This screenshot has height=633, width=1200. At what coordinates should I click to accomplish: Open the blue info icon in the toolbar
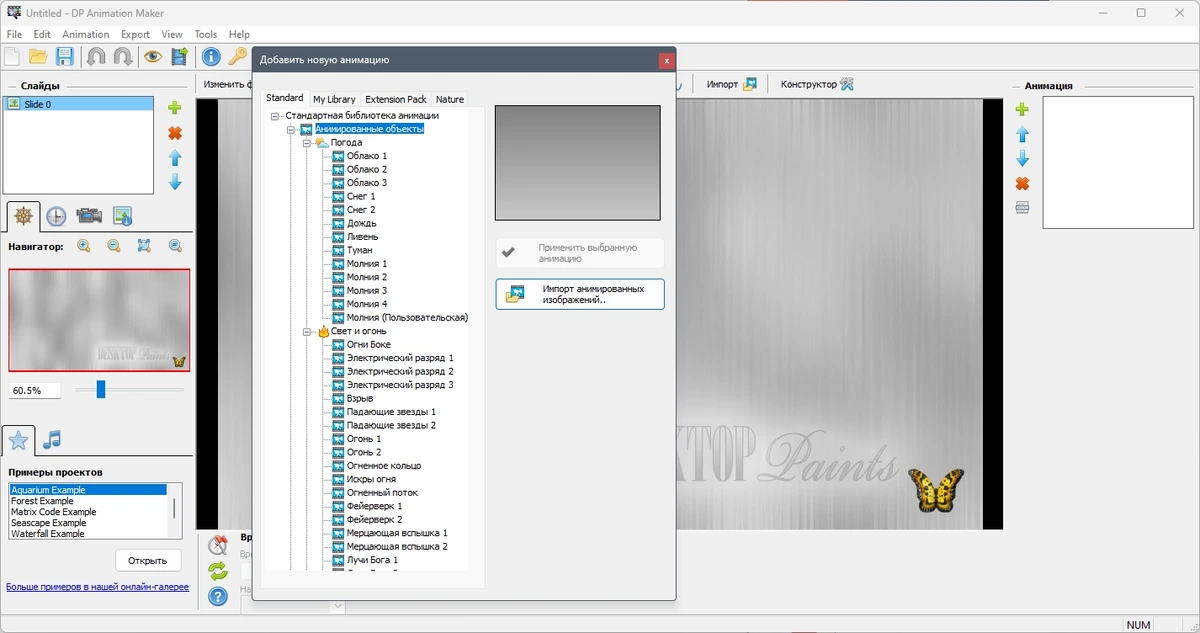[211, 57]
